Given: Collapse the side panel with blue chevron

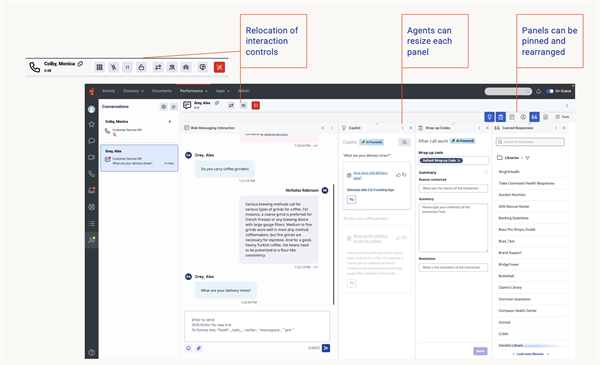Looking at the screenshot, I should [567, 106].
